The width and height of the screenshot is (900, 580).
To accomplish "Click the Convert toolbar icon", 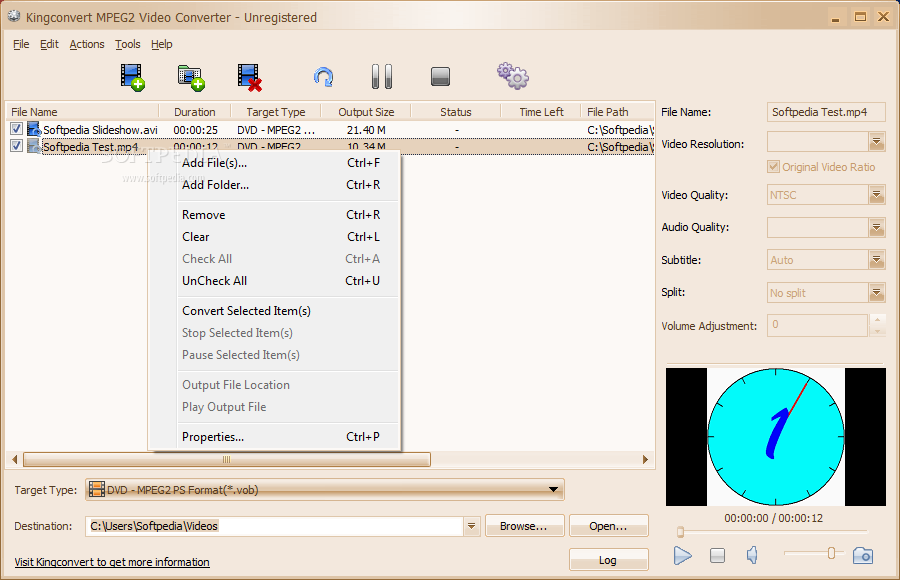I will click(324, 76).
